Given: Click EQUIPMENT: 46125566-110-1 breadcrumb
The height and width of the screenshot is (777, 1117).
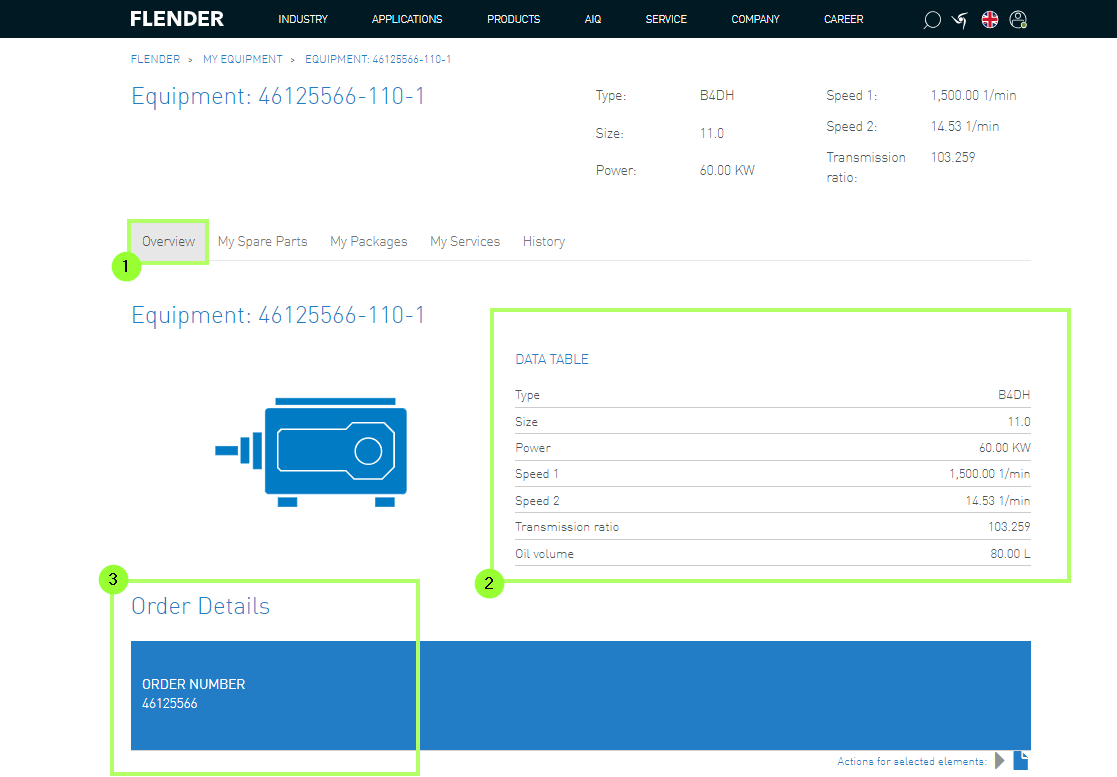Looking at the screenshot, I should (x=378, y=59).
